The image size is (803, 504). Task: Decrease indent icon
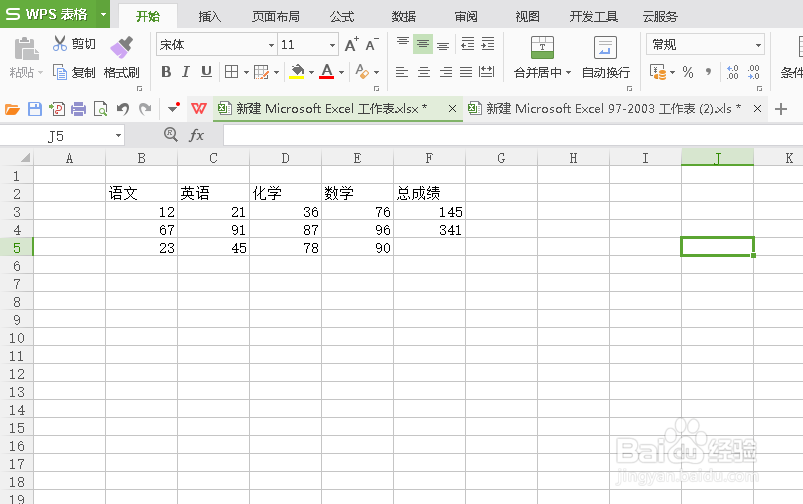pos(467,44)
